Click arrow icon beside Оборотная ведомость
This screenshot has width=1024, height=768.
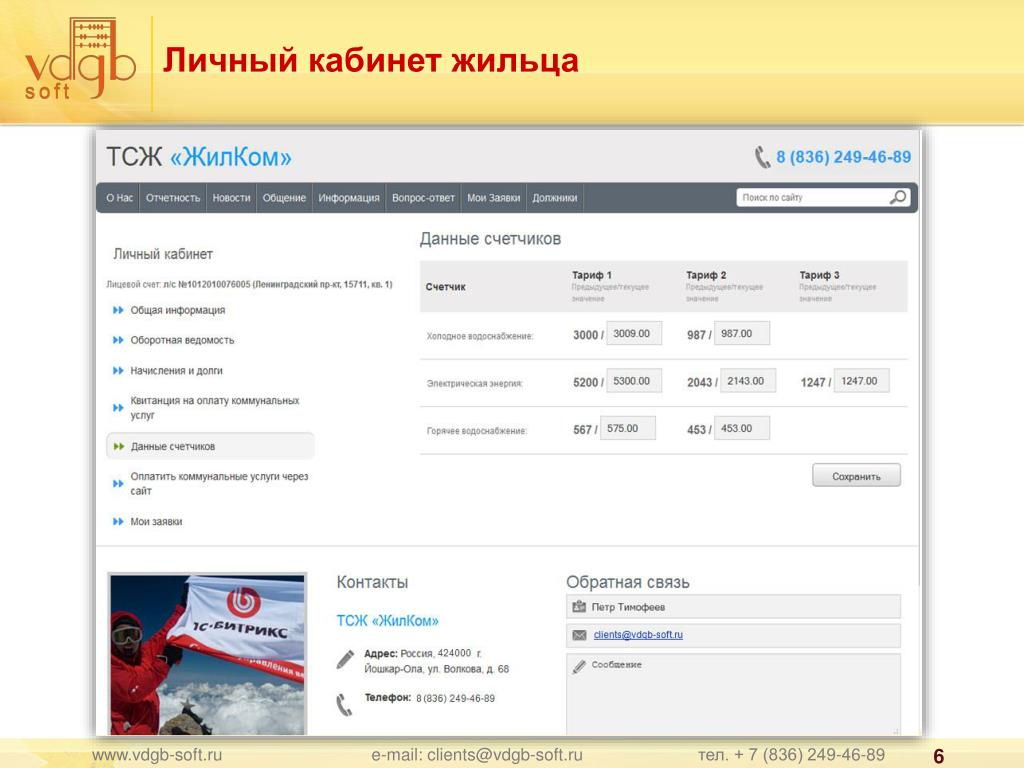click(x=118, y=340)
